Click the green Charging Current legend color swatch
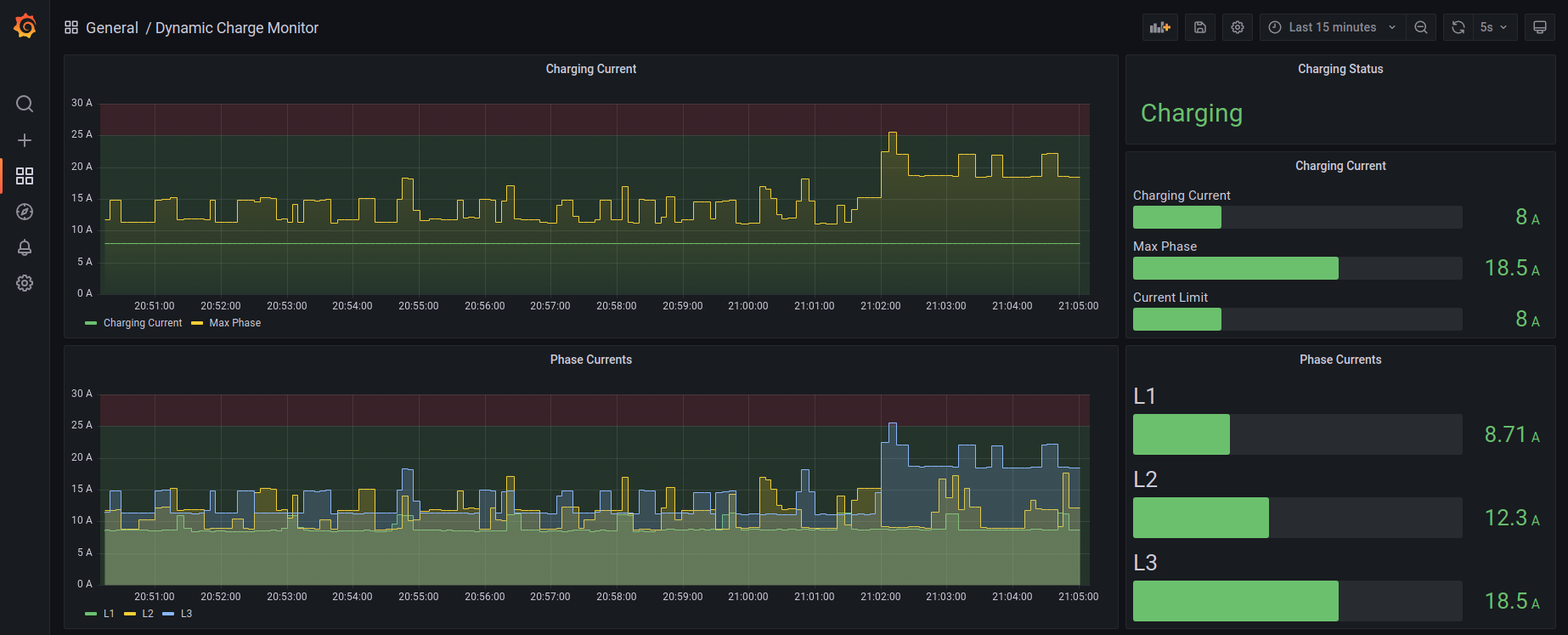 click(x=91, y=323)
